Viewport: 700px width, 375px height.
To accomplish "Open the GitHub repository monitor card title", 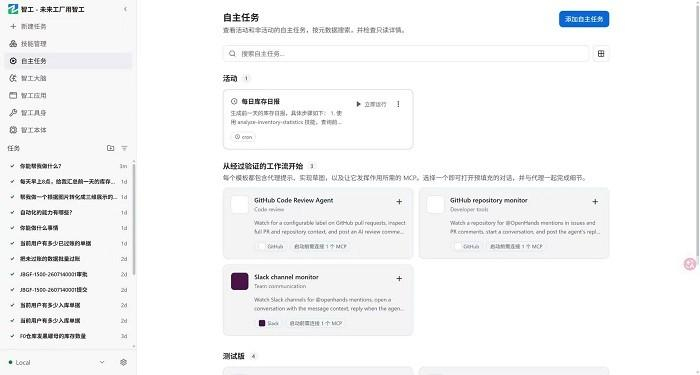I will [x=489, y=200].
